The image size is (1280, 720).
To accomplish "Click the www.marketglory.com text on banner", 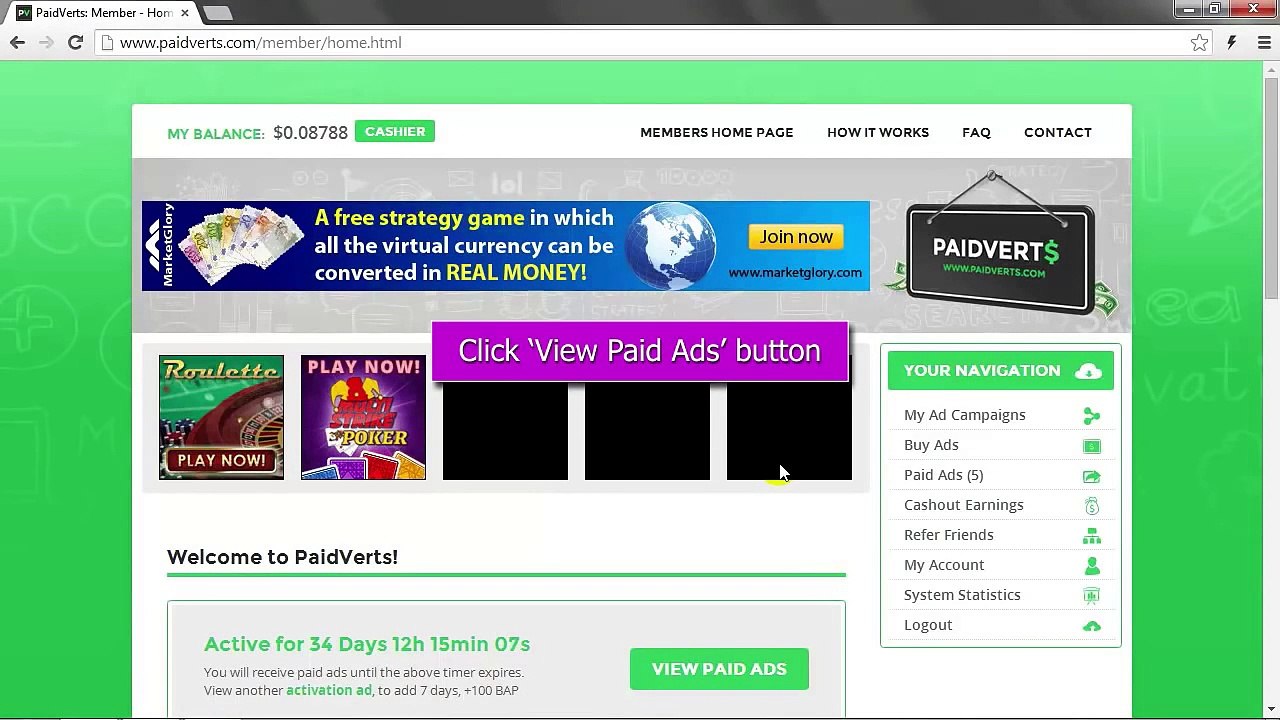I will 795,272.
